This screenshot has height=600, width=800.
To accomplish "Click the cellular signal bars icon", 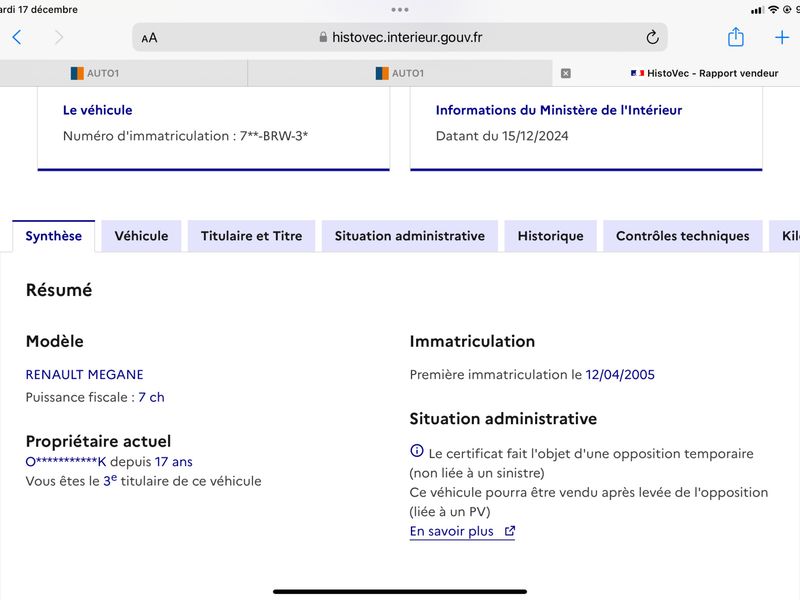I will (x=758, y=10).
